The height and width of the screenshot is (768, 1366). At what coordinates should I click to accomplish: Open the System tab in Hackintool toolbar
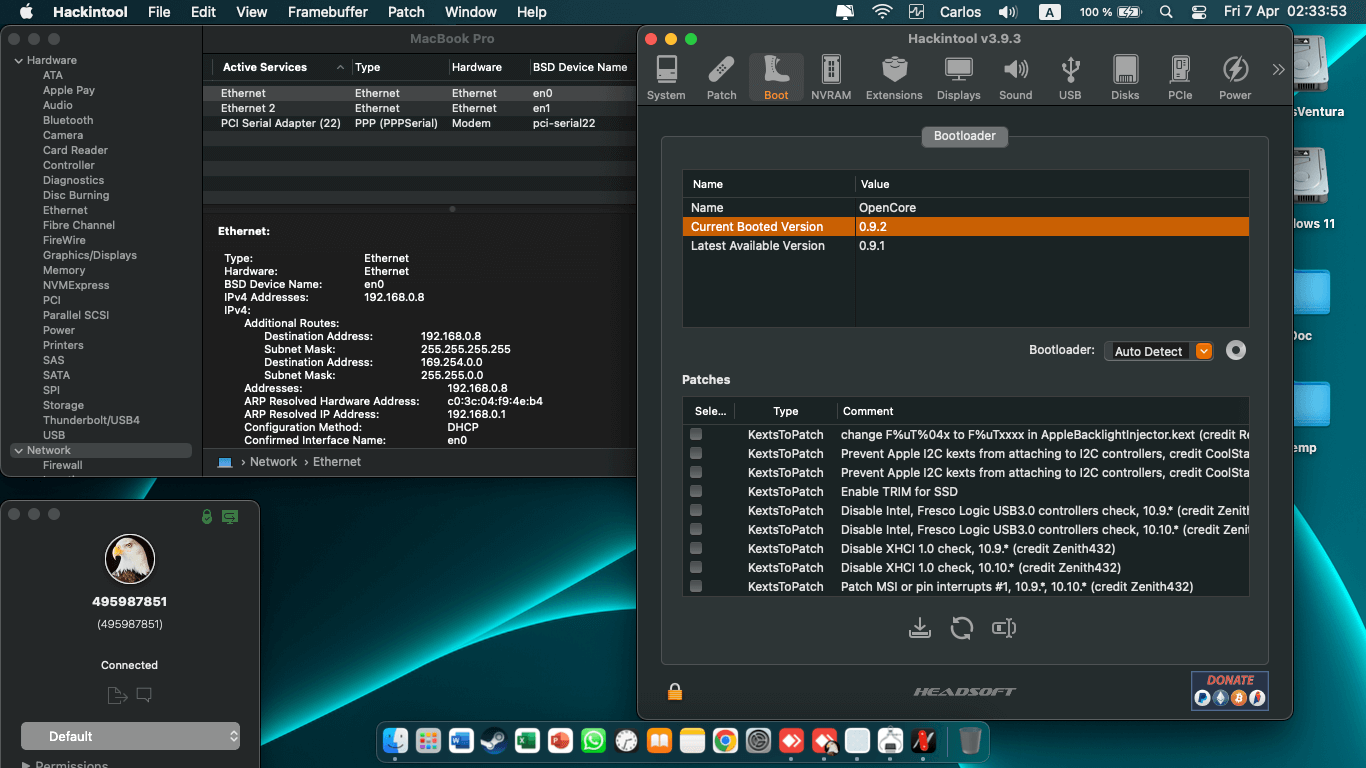pyautogui.click(x=666, y=78)
